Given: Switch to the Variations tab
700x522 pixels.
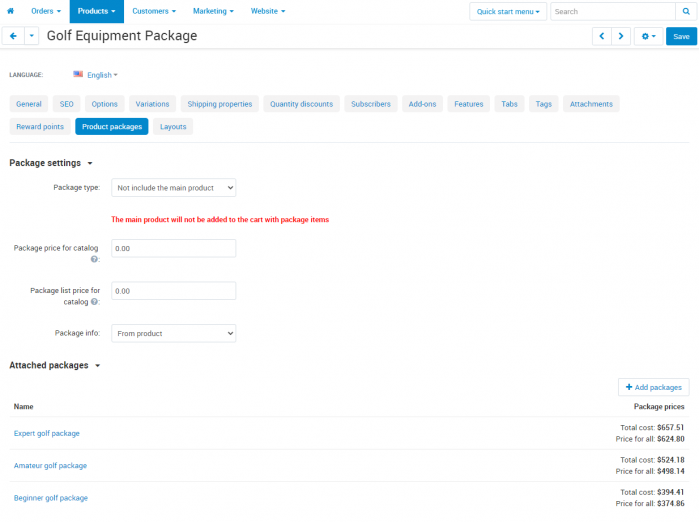Looking at the screenshot, I should (x=152, y=104).
